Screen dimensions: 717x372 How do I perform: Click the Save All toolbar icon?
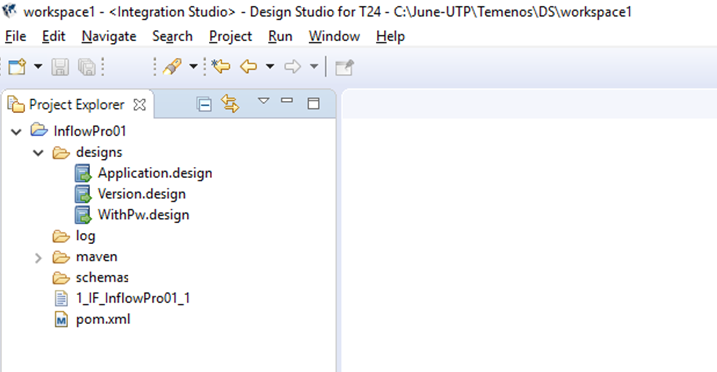click(x=86, y=67)
